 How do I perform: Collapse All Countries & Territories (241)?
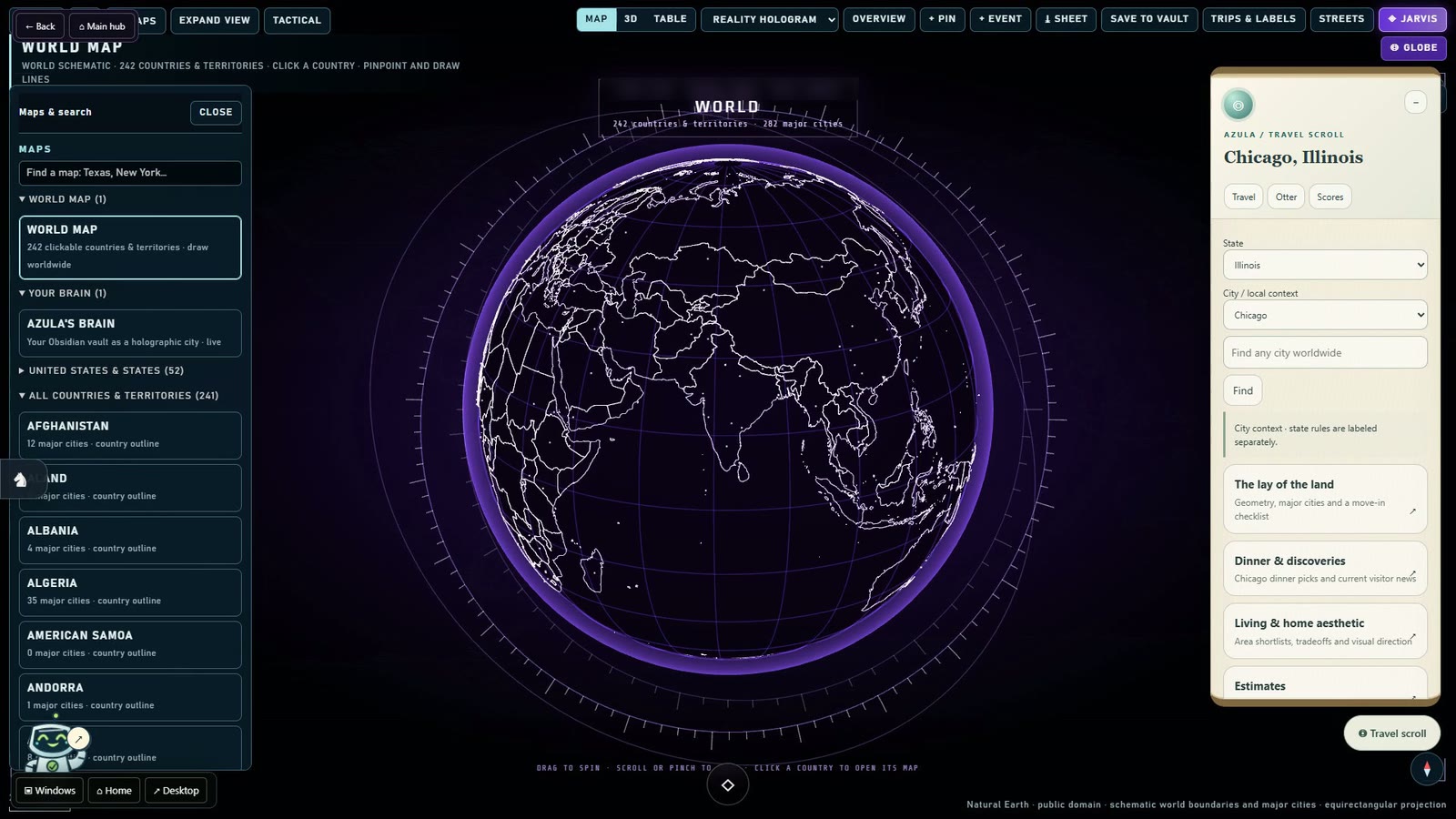[118, 396]
